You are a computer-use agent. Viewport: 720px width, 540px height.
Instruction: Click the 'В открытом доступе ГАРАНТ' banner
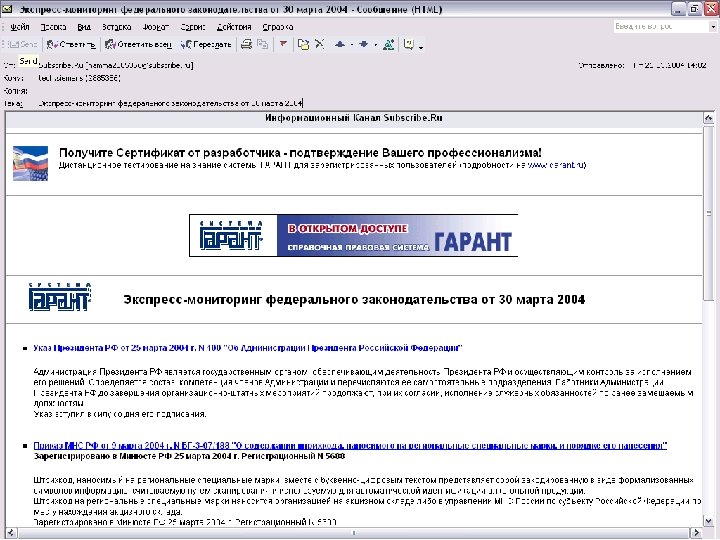click(354, 235)
